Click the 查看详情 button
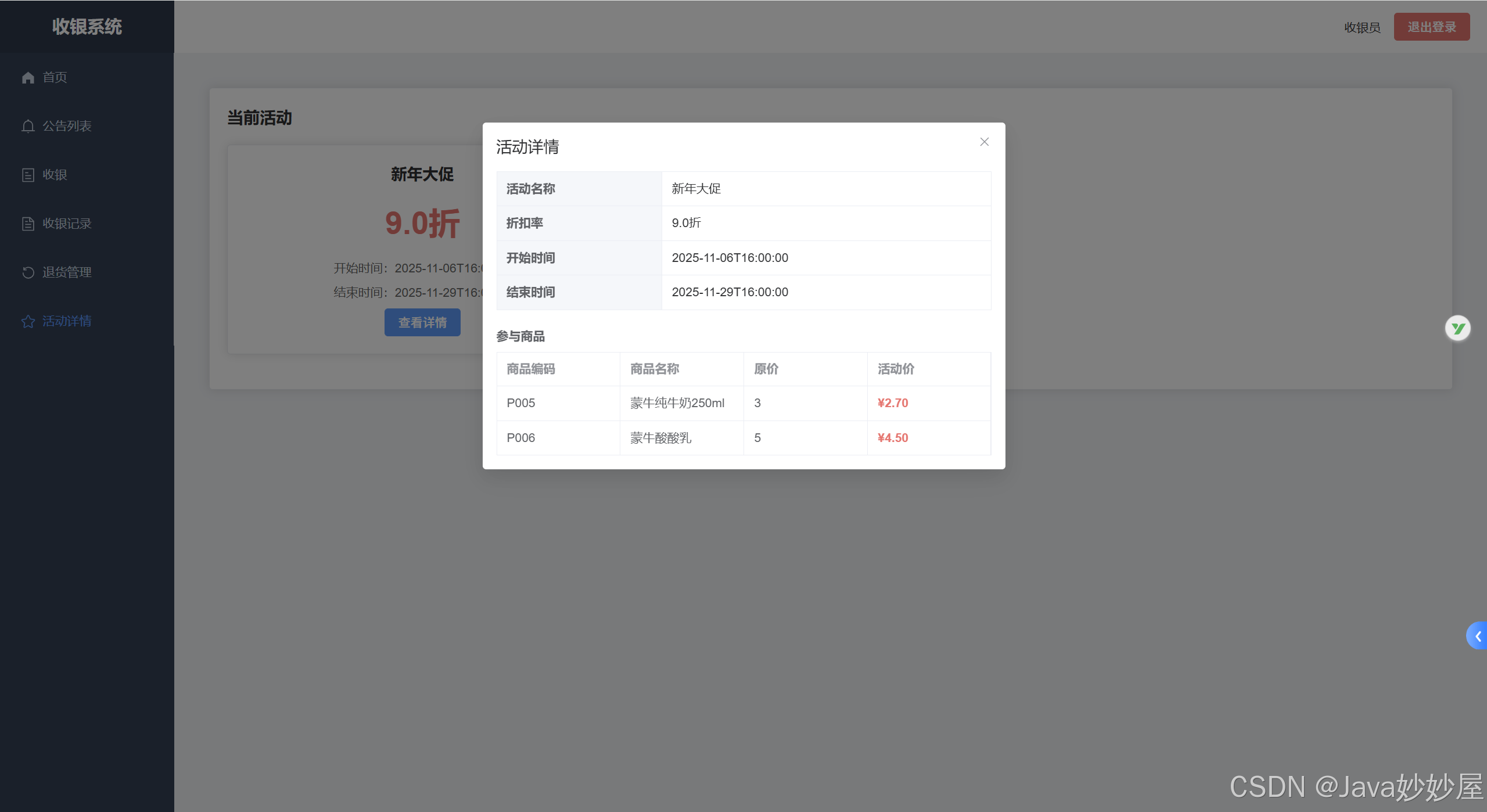The image size is (1487, 812). click(422, 322)
